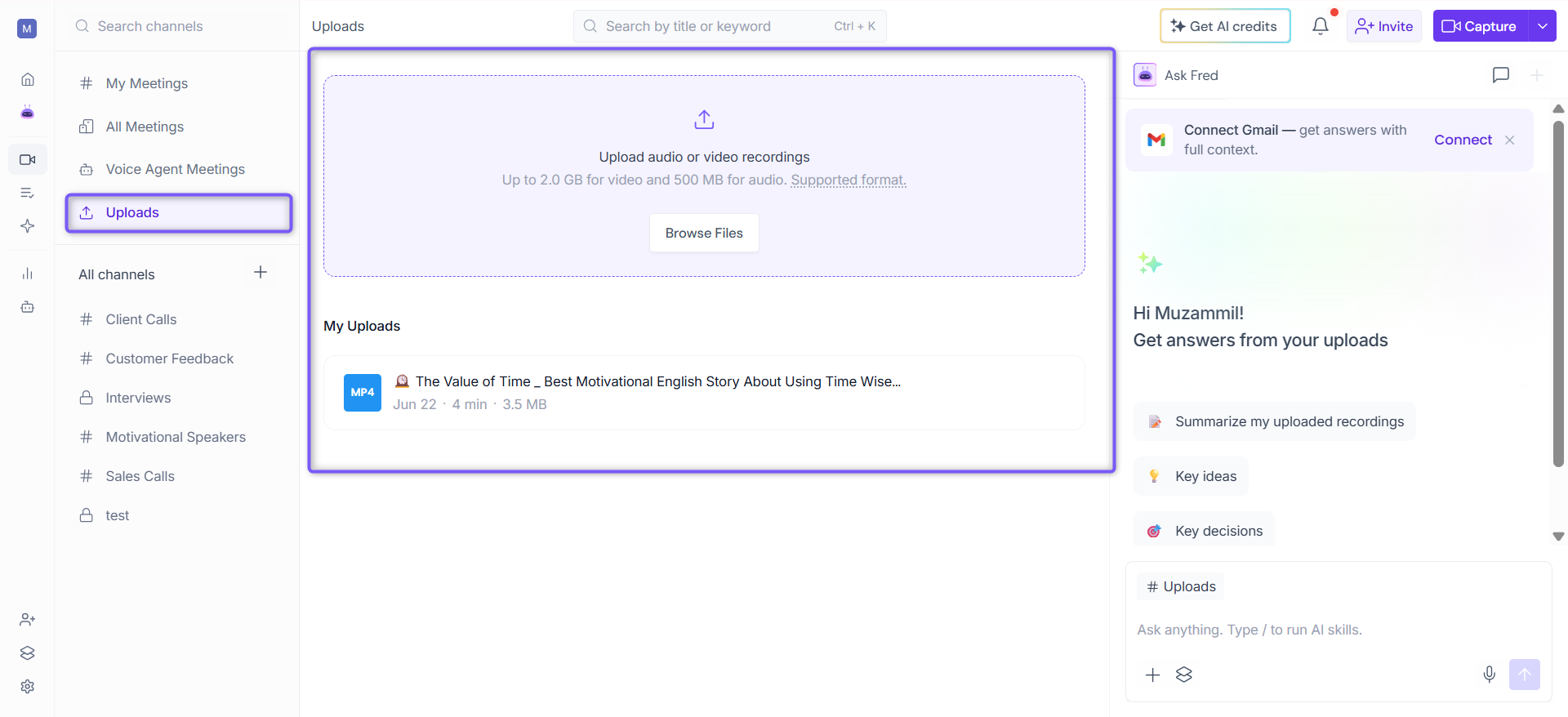Open the robot agent icon in left rail

point(28,307)
